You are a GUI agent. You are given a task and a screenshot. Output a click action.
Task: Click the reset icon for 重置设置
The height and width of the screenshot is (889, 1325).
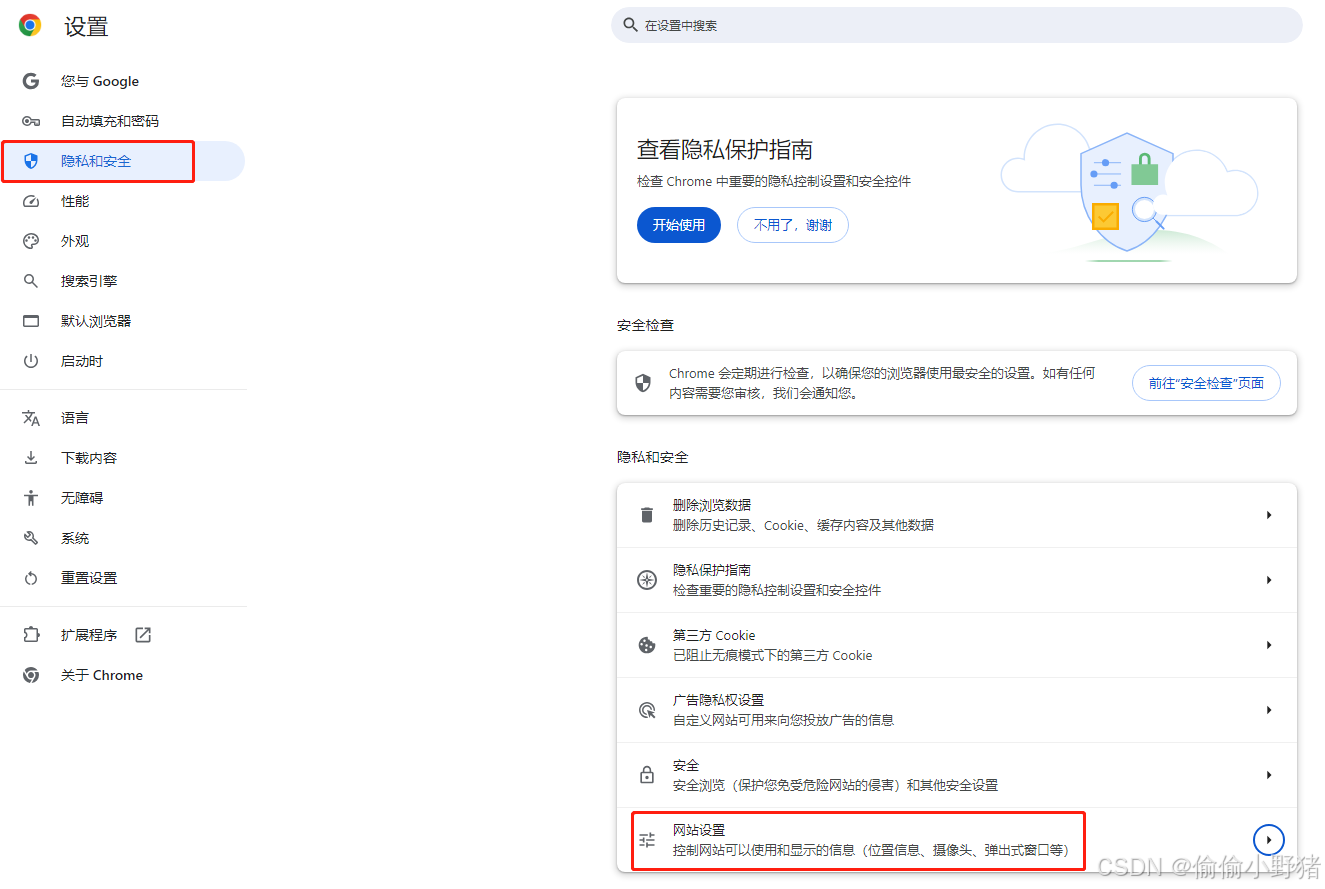click(x=31, y=578)
